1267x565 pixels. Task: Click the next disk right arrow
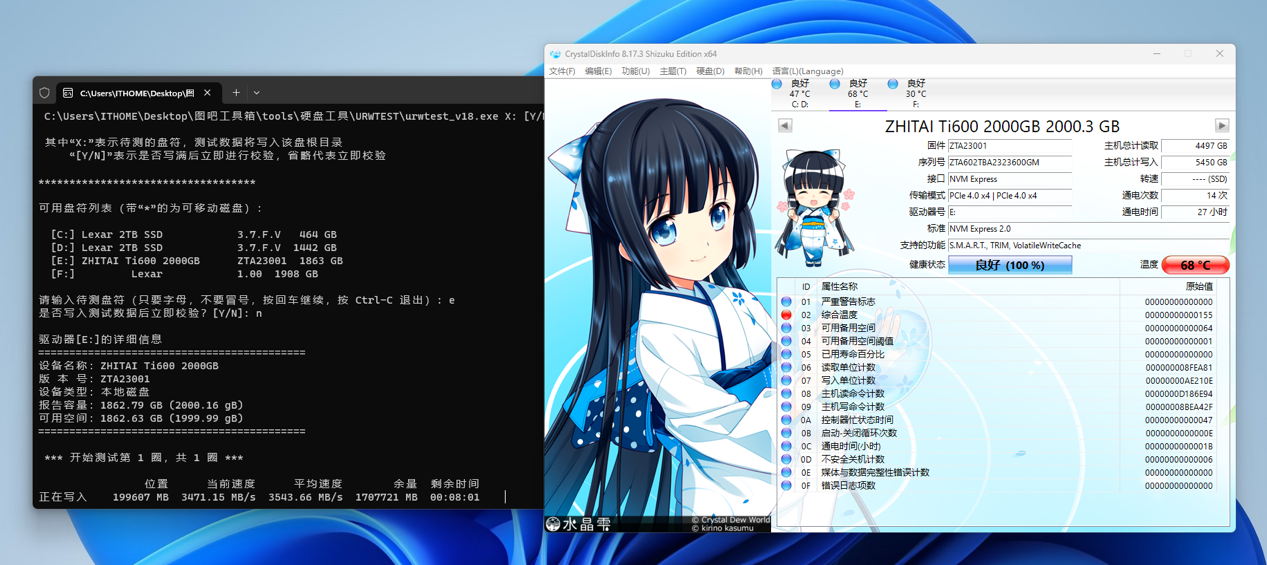[1221, 126]
